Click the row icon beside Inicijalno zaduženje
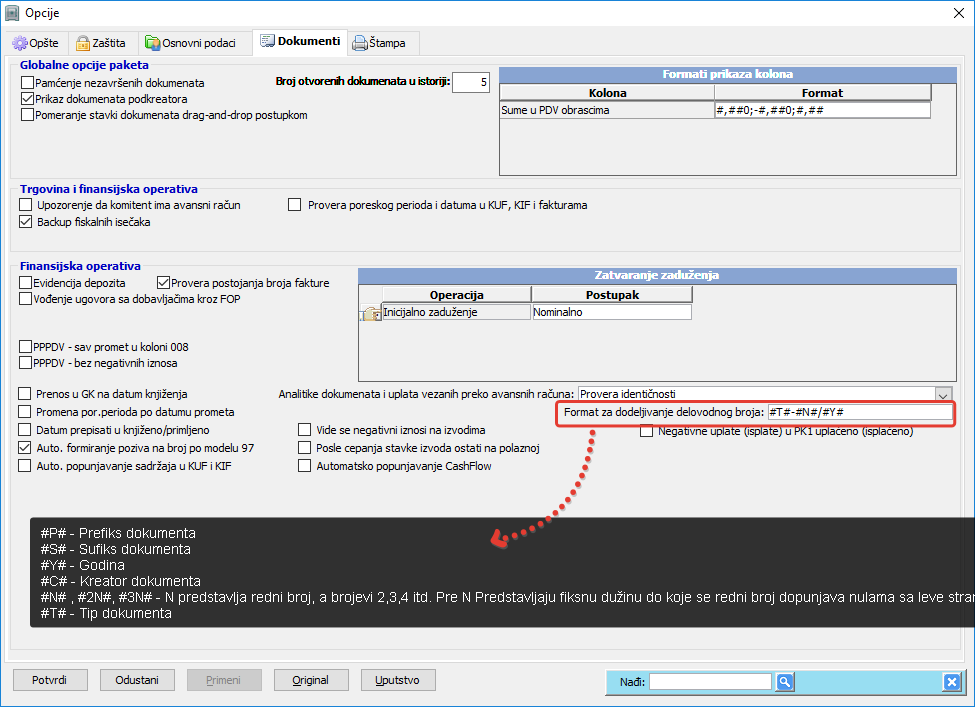The height and width of the screenshot is (707, 975). (369, 313)
